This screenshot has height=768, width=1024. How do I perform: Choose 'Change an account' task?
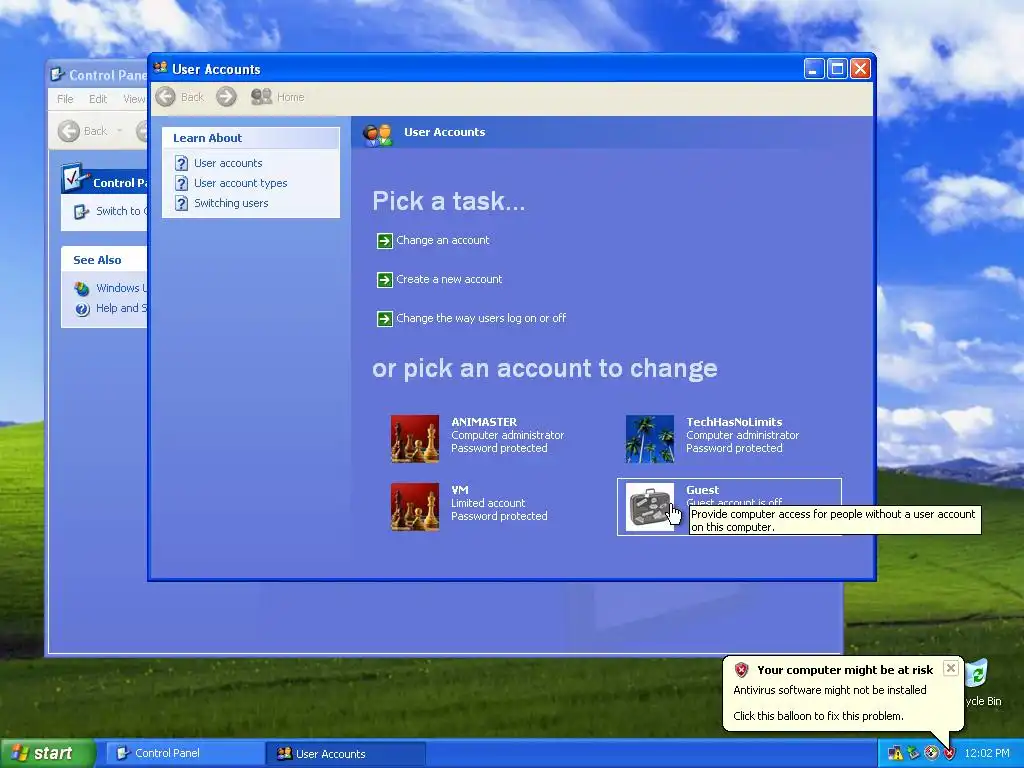click(443, 240)
